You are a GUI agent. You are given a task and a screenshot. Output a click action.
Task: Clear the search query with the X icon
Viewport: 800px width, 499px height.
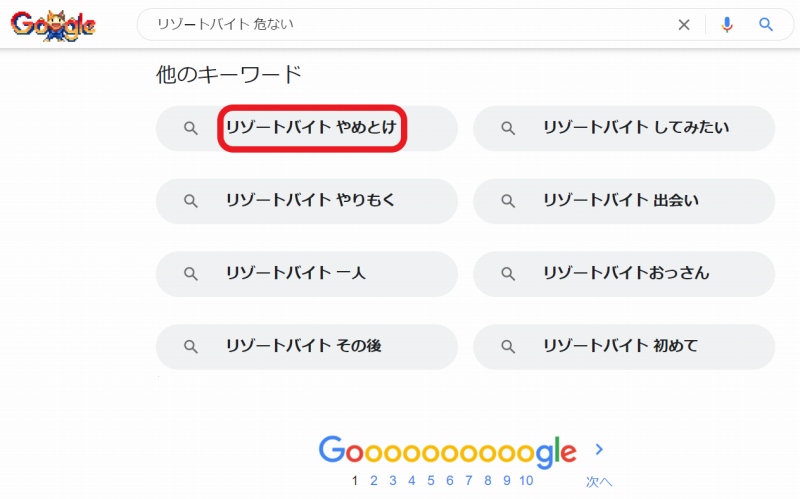pyautogui.click(x=684, y=24)
